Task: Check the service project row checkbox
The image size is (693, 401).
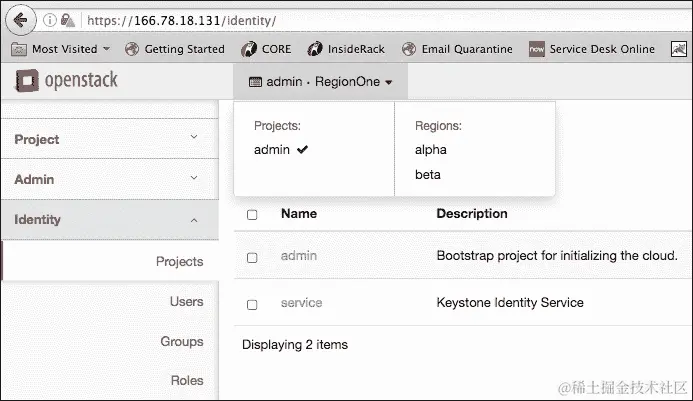Action: coord(252,304)
